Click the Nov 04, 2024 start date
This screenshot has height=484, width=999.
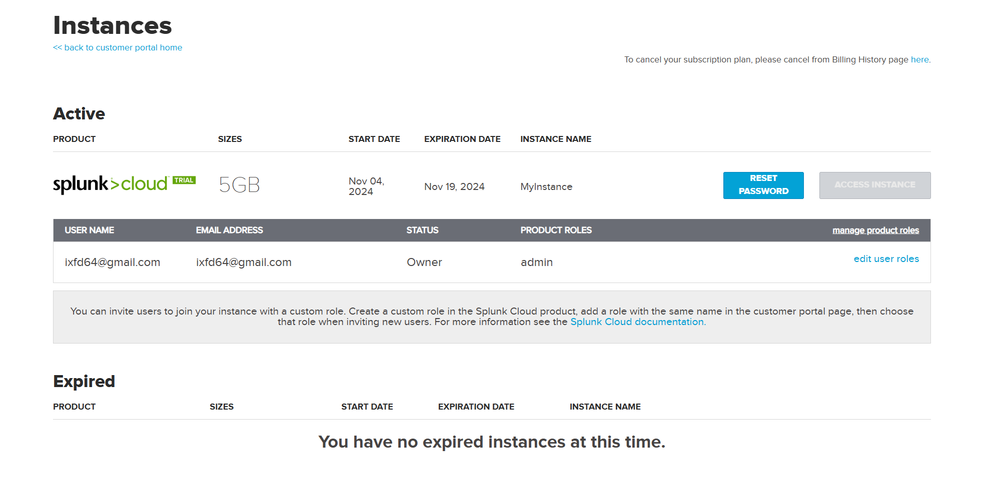tap(366, 186)
